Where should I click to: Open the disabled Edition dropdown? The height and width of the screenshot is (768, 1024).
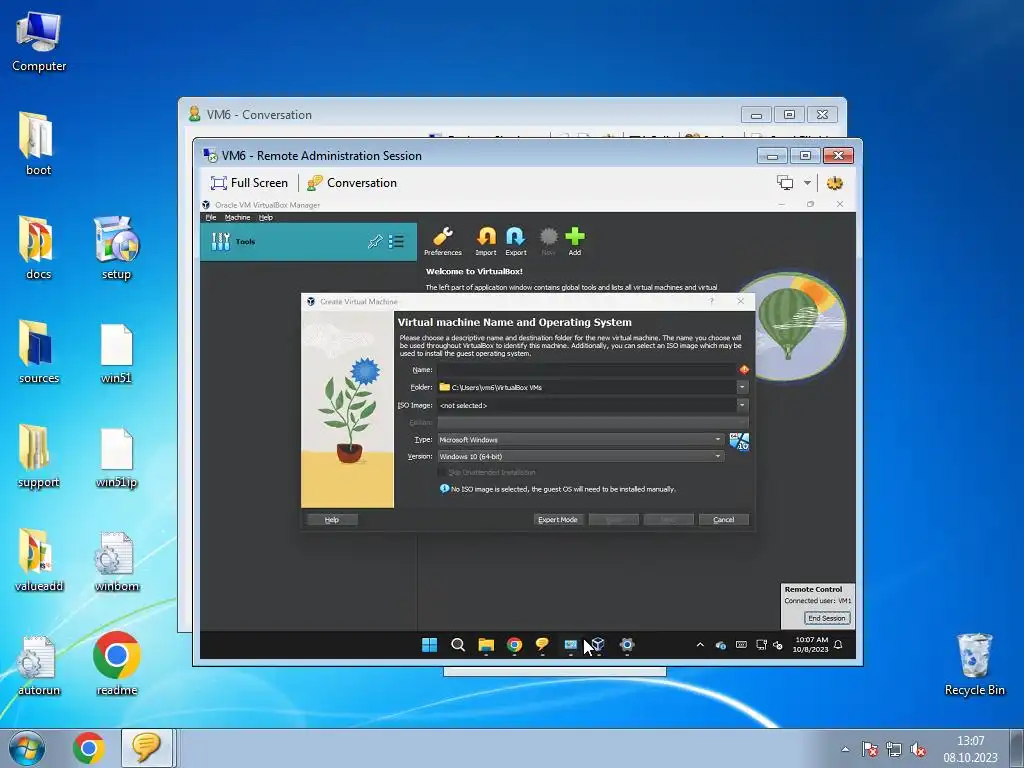coord(592,423)
